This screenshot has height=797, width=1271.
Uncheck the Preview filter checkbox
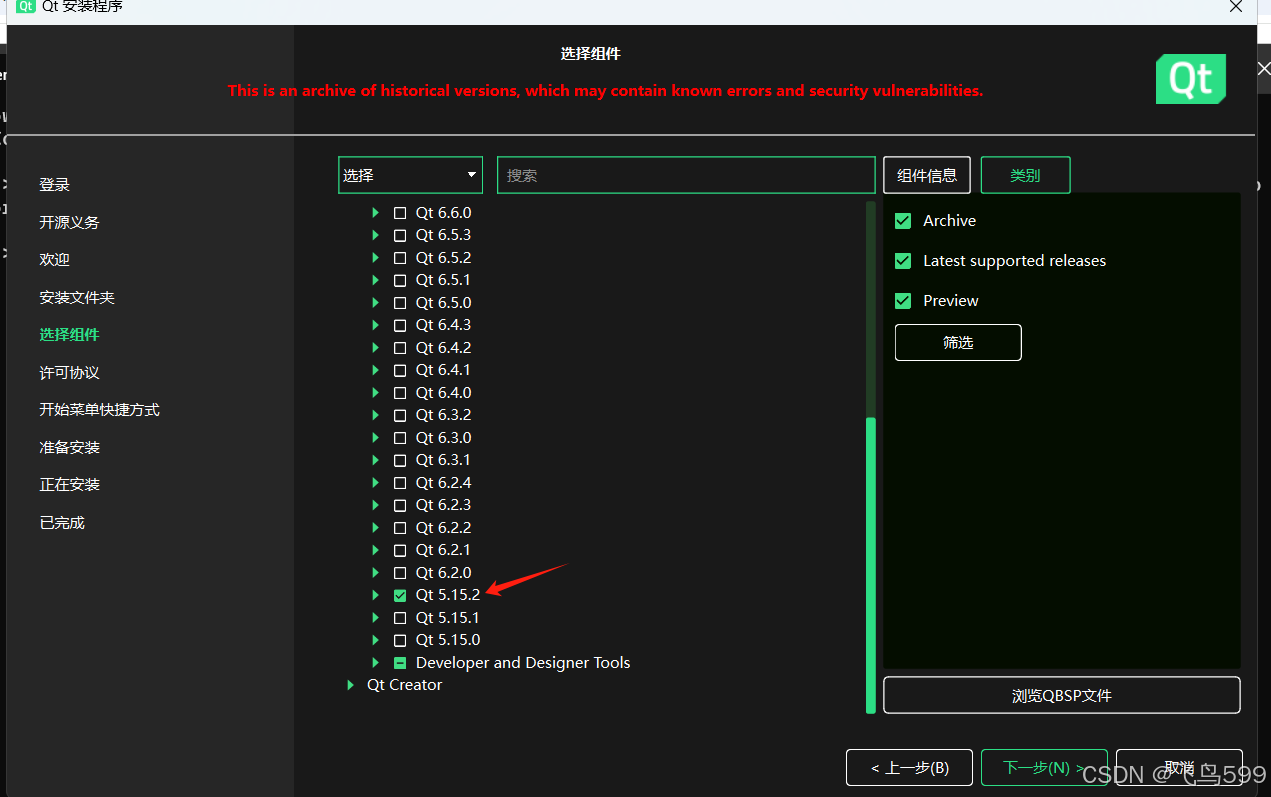[903, 301]
